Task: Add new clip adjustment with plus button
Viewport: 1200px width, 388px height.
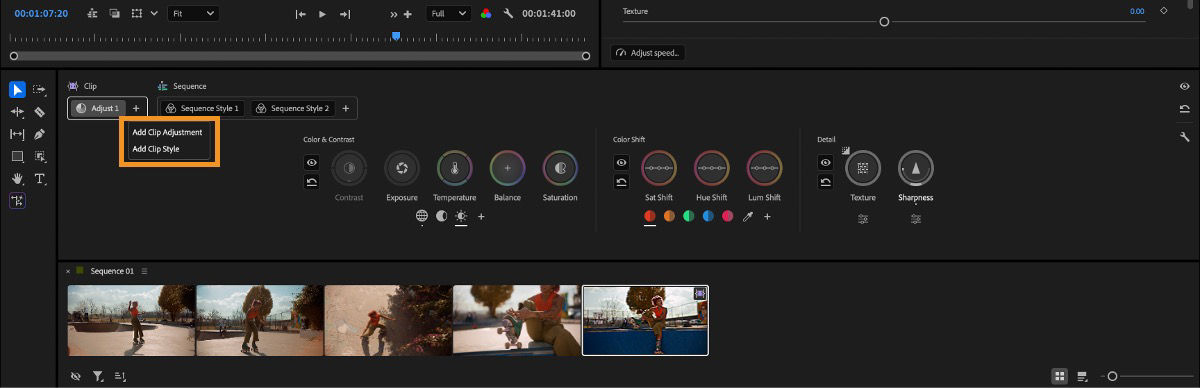Action: pos(136,108)
